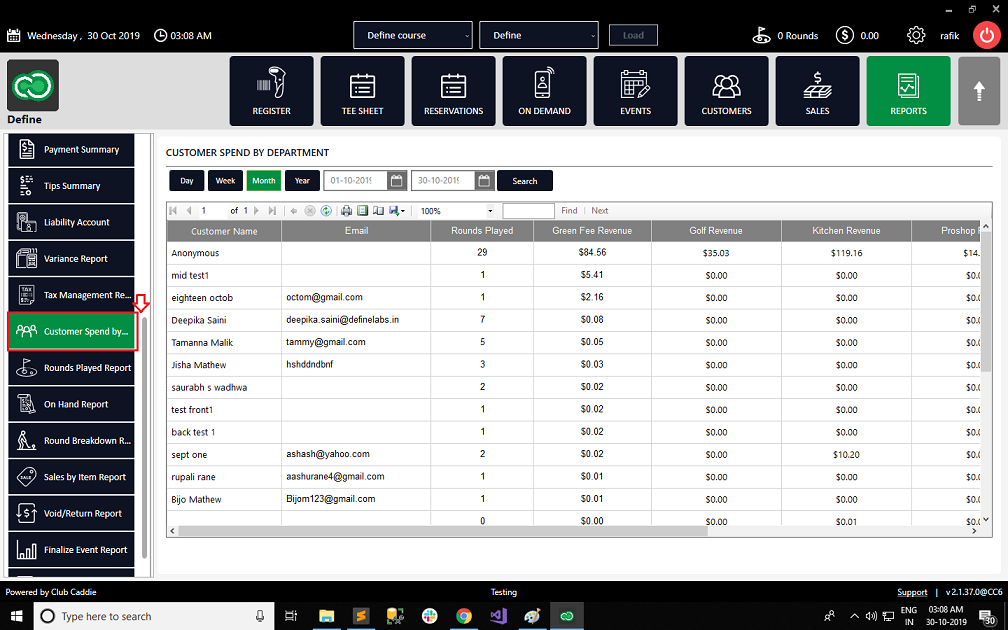Open the Register module
The height and width of the screenshot is (630, 1008).
(x=271, y=91)
